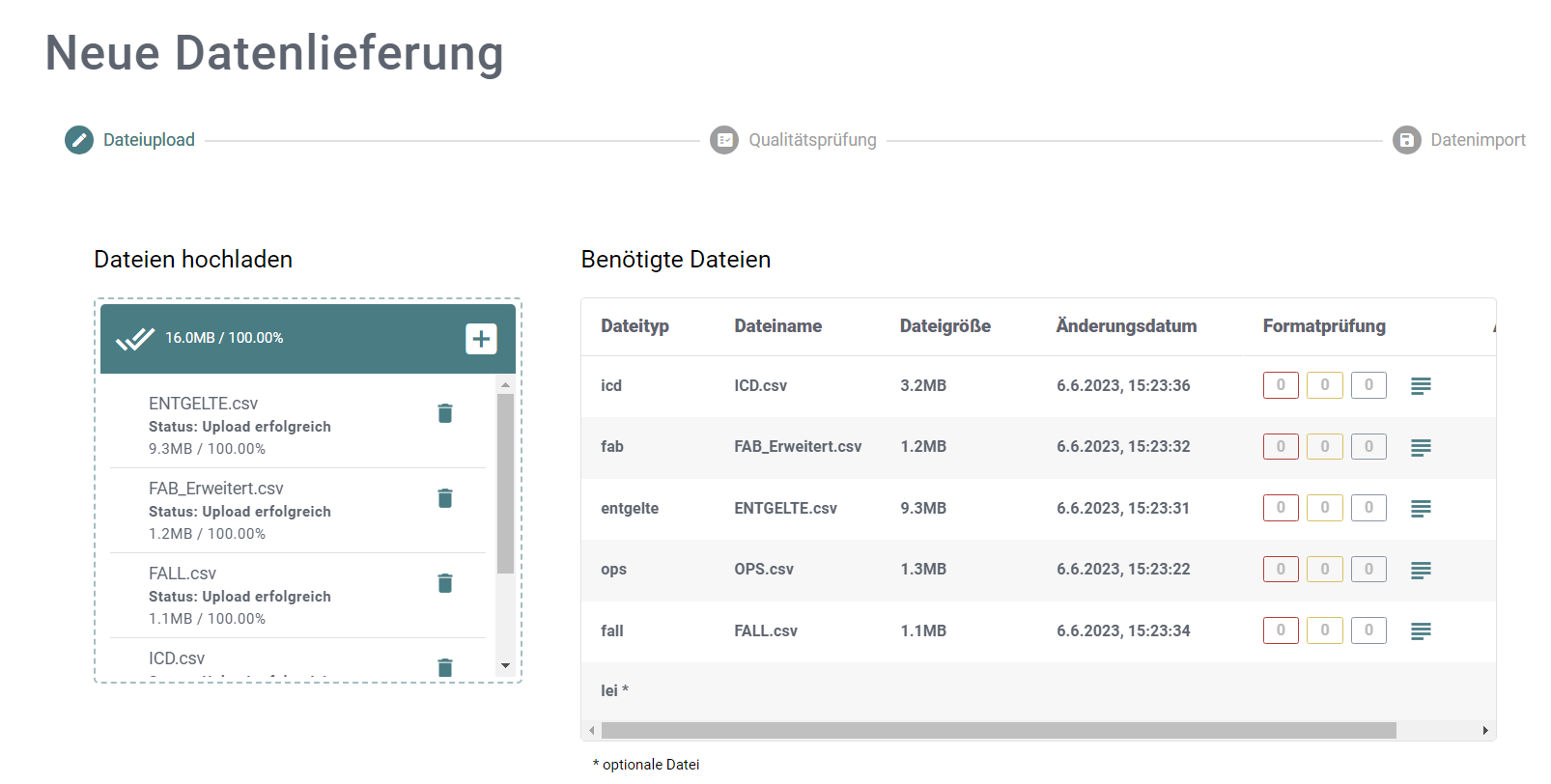
Task: View format details for ops row
Action: point(1421,570)
